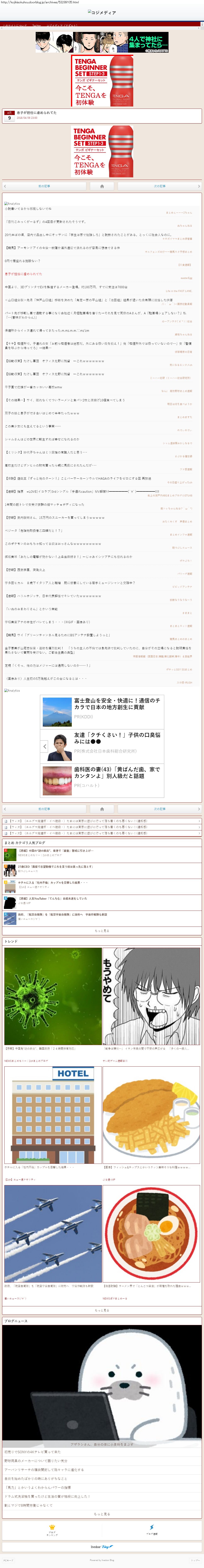Open the TENGA Beginner Set banner below header
Image resolution: width=204 pixels, height=1568 pixels.
pyautogui.click(x=102, y=81)
